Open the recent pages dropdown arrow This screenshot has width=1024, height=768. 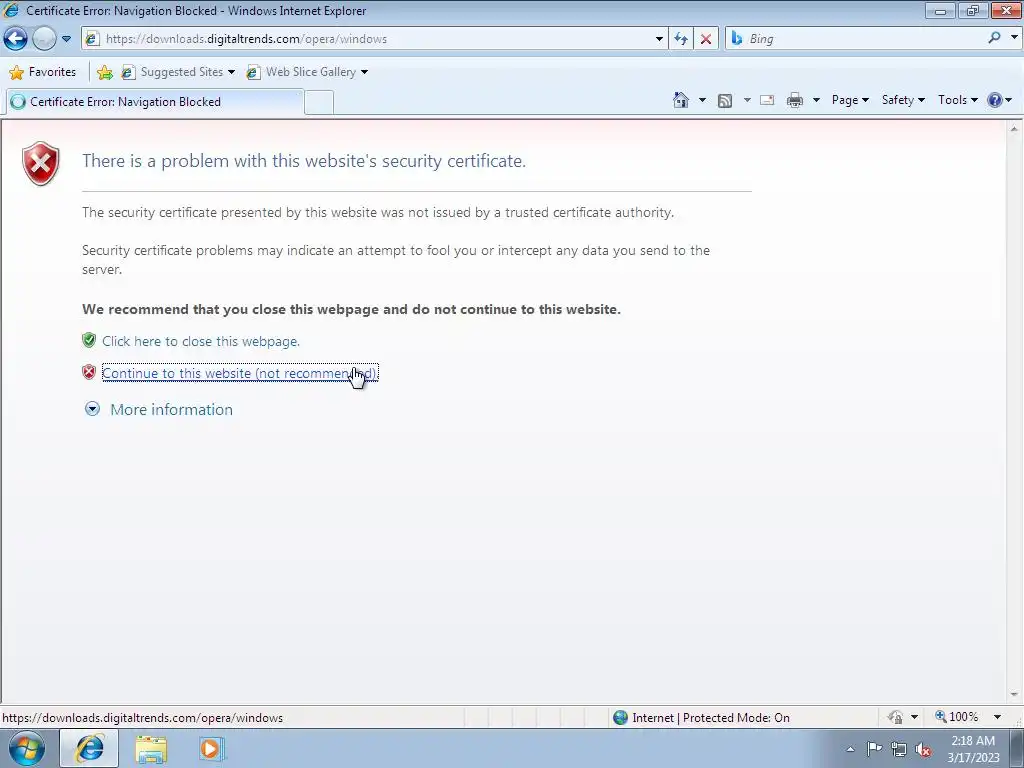click(66, 39)
